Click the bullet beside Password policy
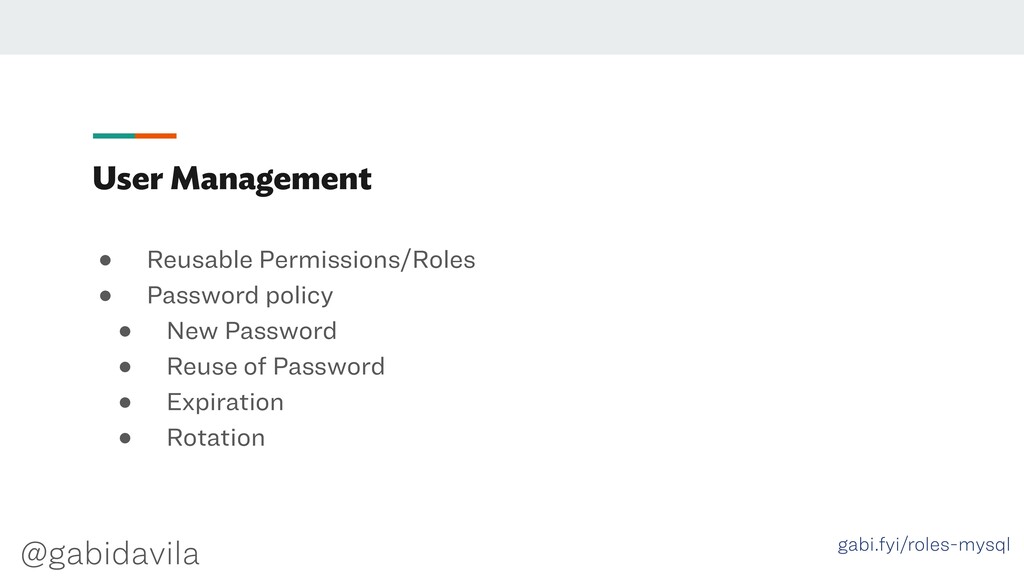Screen dimensions: 1024x576 tap(105, 296)
